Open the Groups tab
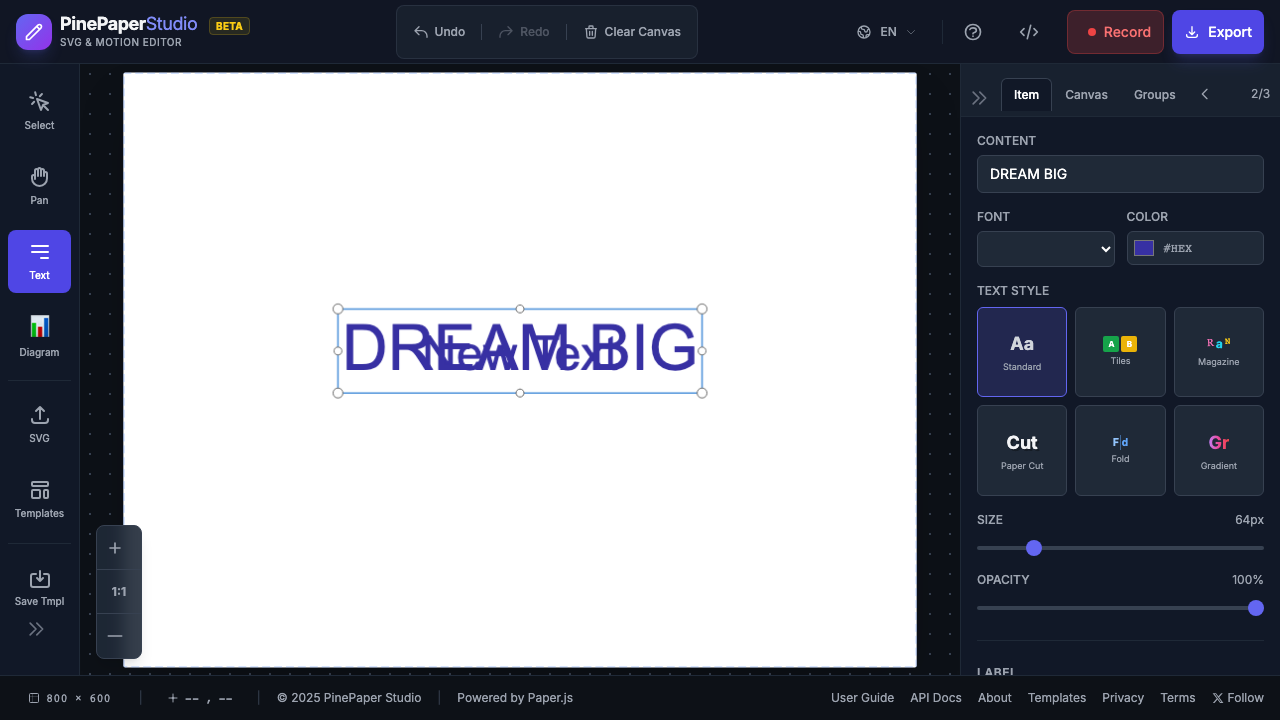 pyautogui.click(x=1154, y=94)
